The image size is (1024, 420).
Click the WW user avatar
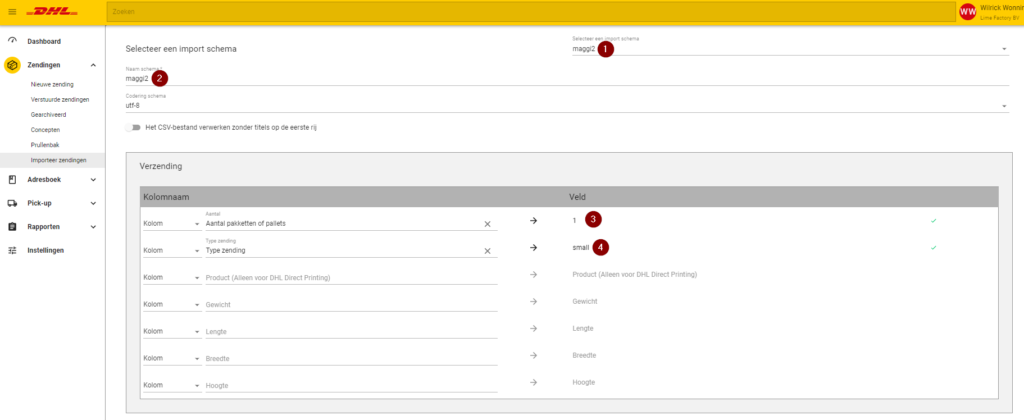point(967,11)
